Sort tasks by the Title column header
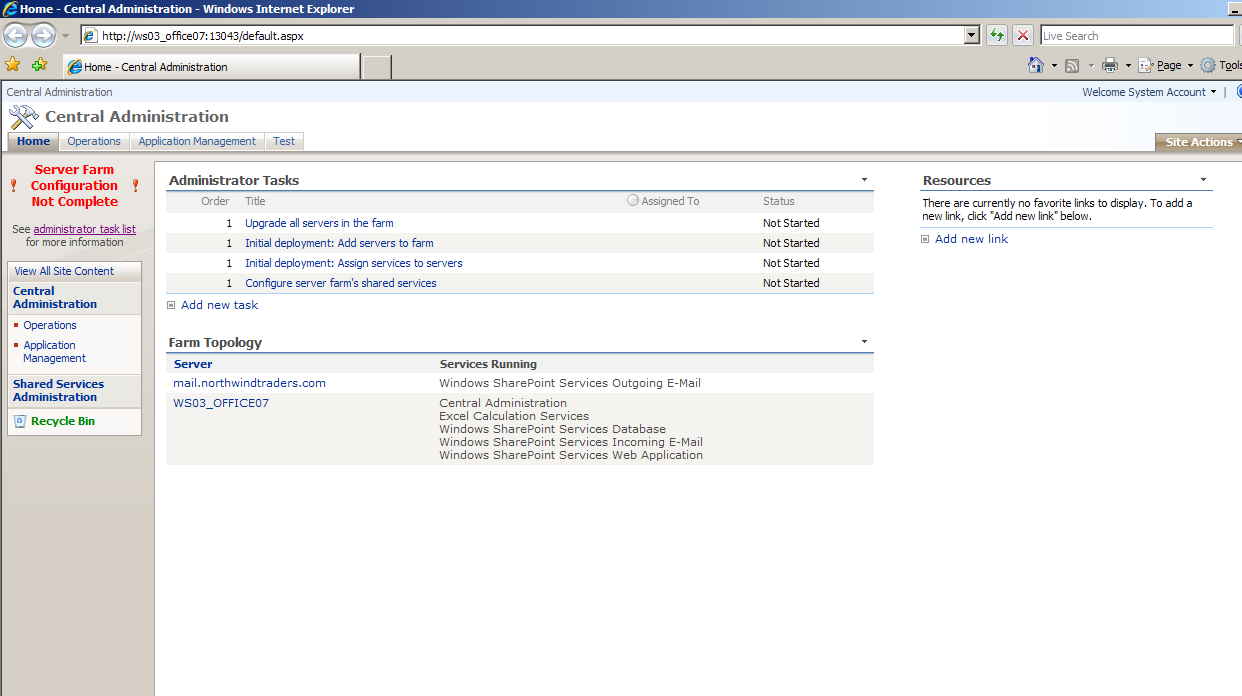 coord(255,201)
